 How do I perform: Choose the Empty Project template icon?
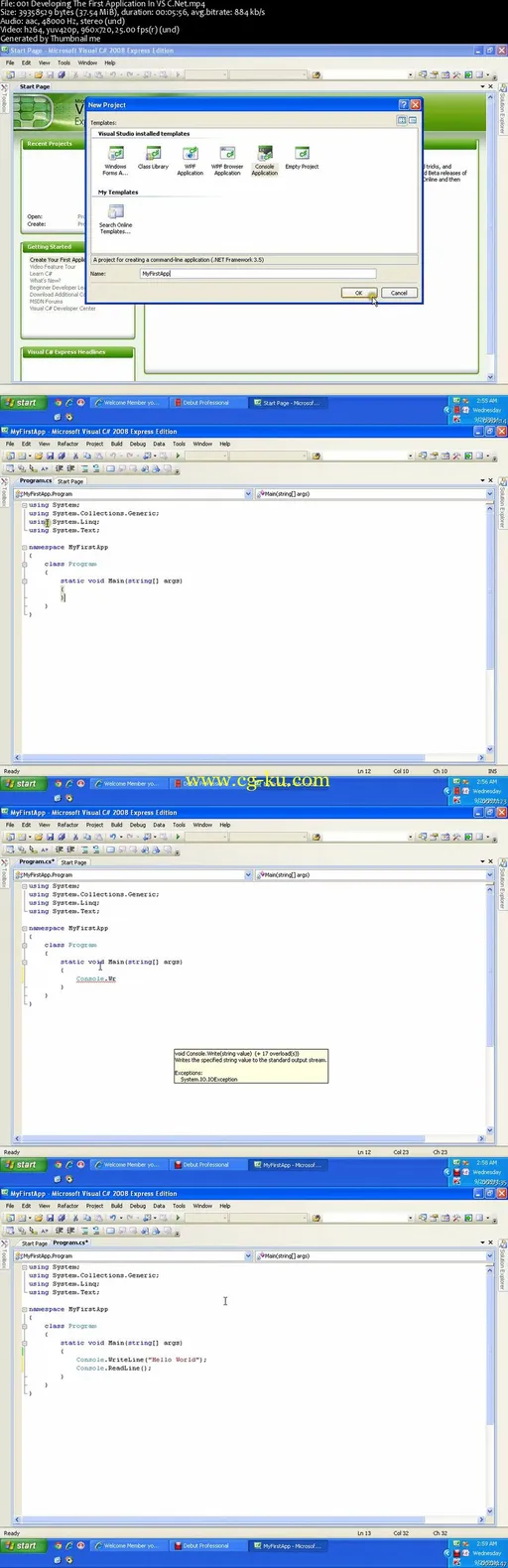point(302,157)
